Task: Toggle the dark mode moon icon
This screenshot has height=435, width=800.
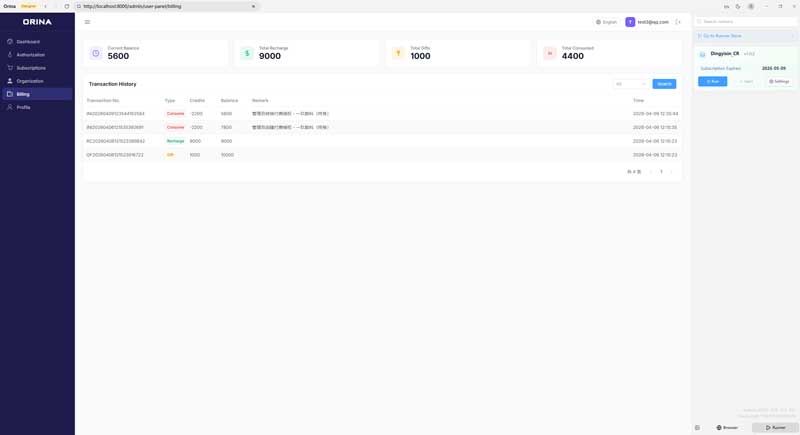Action: pos(738,6)
